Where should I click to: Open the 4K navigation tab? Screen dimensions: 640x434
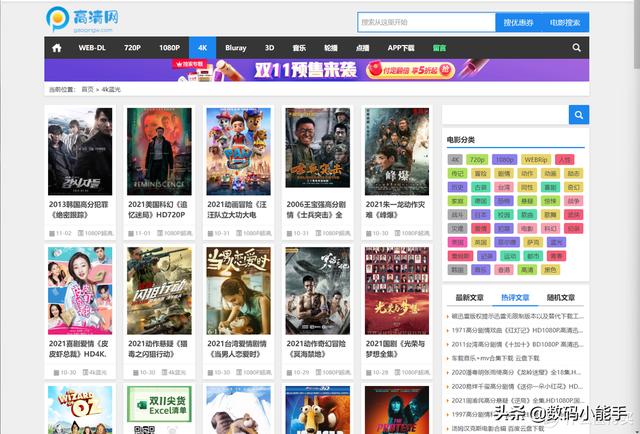tap(203, 47)
